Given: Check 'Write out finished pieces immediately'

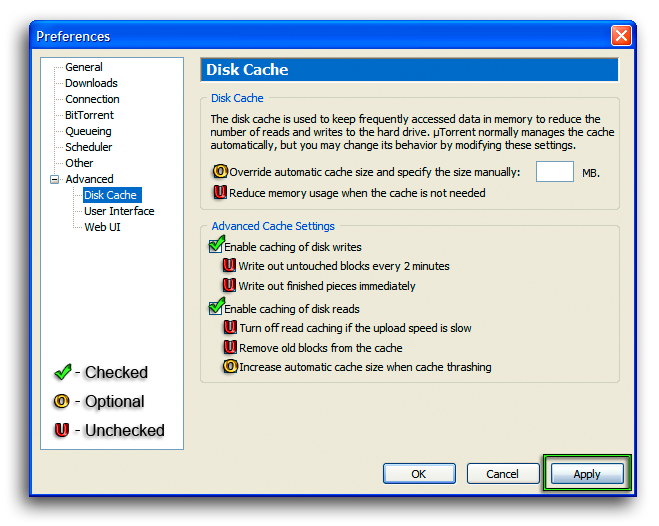Looking at the screenshot, I should point(230,286).
